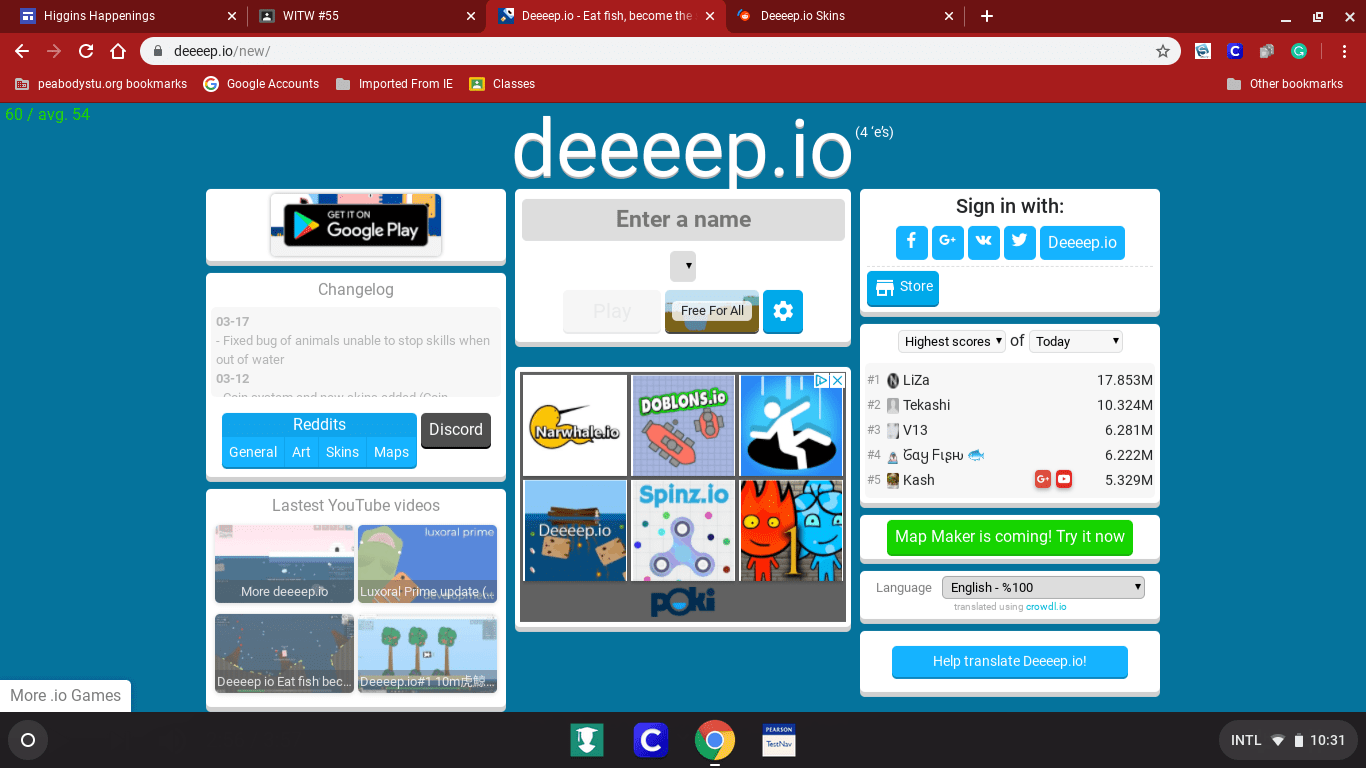Click the Poki logo banner

tap(683, 602)
